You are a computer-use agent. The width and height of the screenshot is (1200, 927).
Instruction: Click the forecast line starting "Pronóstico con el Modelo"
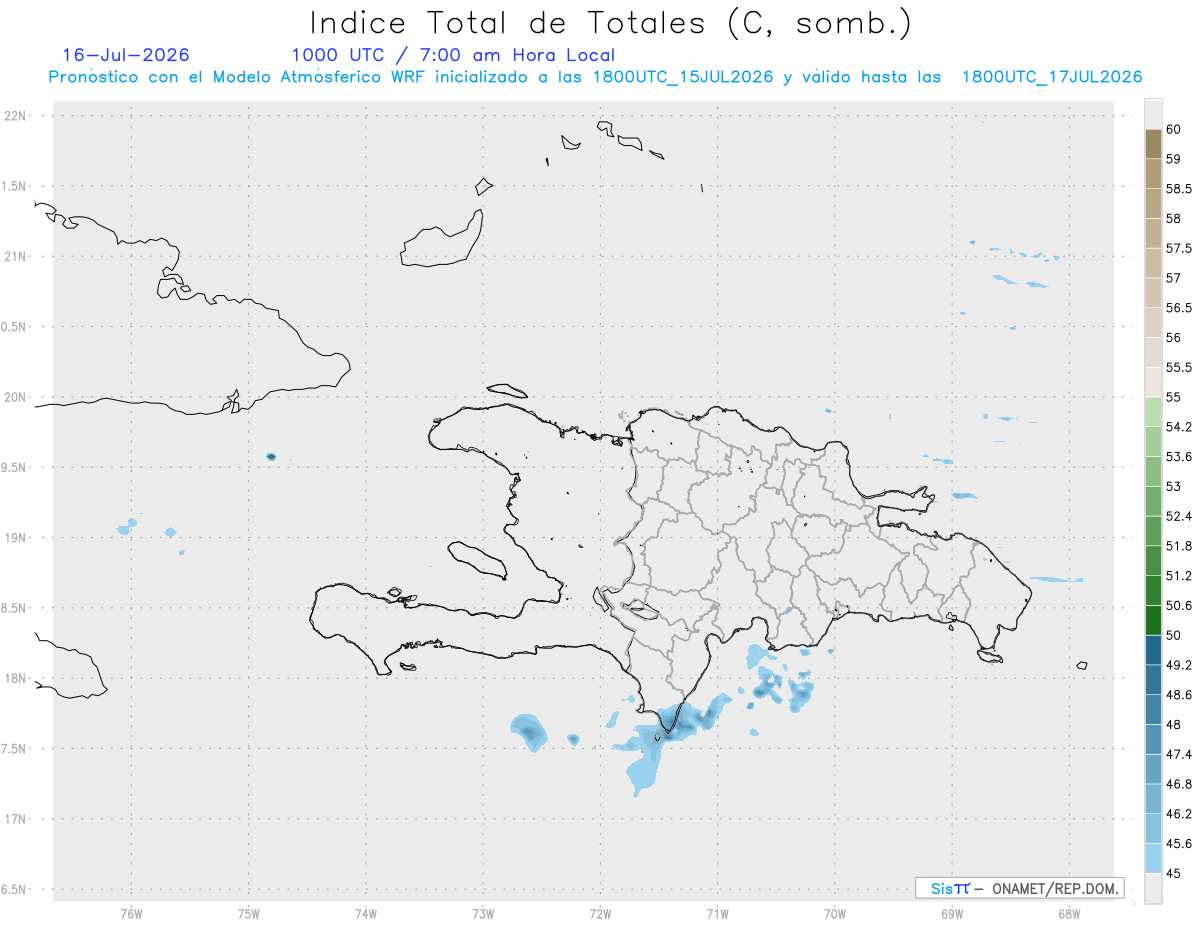[x=595, y=77]
